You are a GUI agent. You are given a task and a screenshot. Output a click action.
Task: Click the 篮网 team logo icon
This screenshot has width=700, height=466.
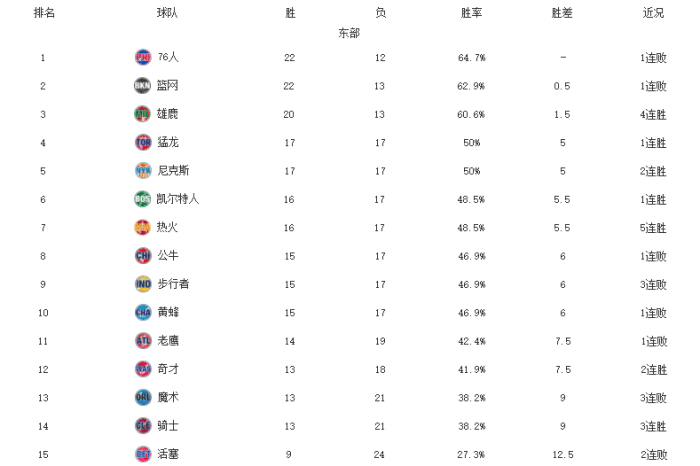142,85
